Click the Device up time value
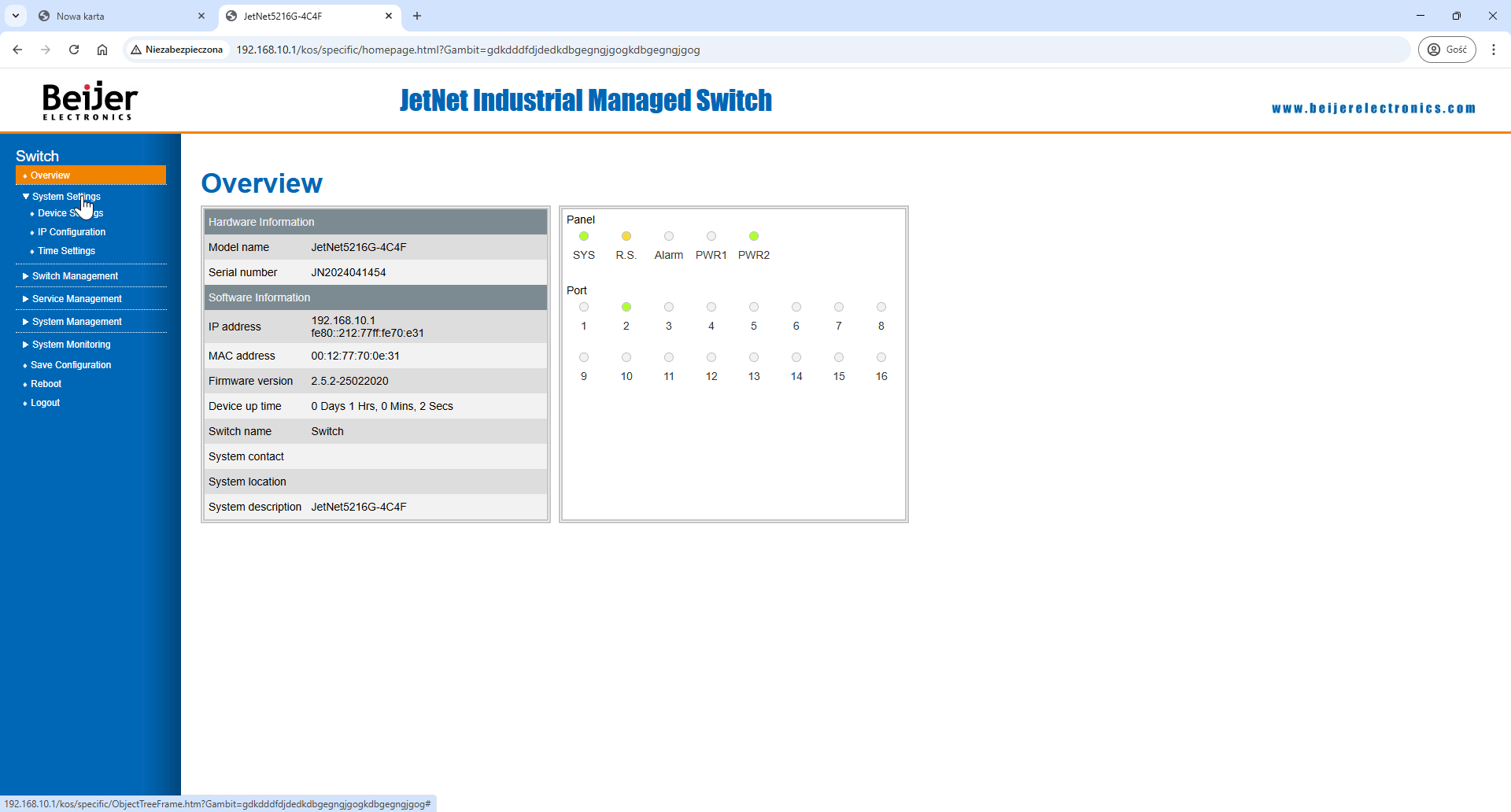The image size is (1511, 812). coord(382,406)
